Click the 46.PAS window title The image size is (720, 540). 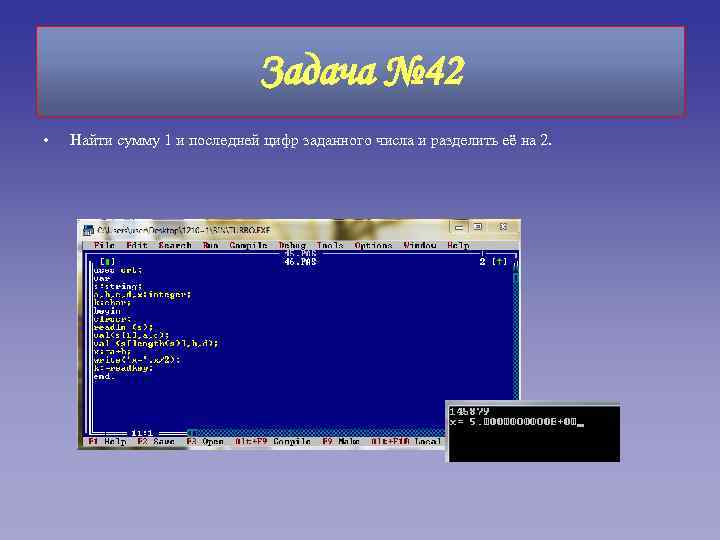click(300, 262)
